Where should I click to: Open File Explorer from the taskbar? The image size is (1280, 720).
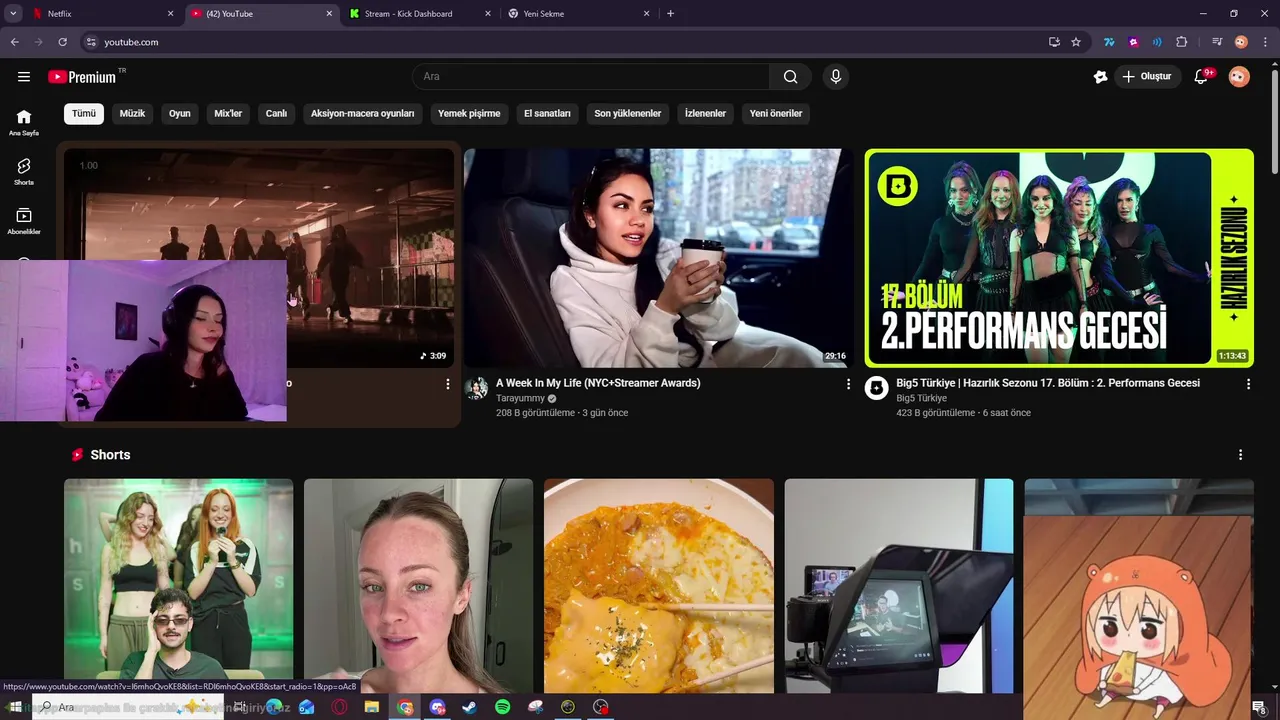point(372,707)
